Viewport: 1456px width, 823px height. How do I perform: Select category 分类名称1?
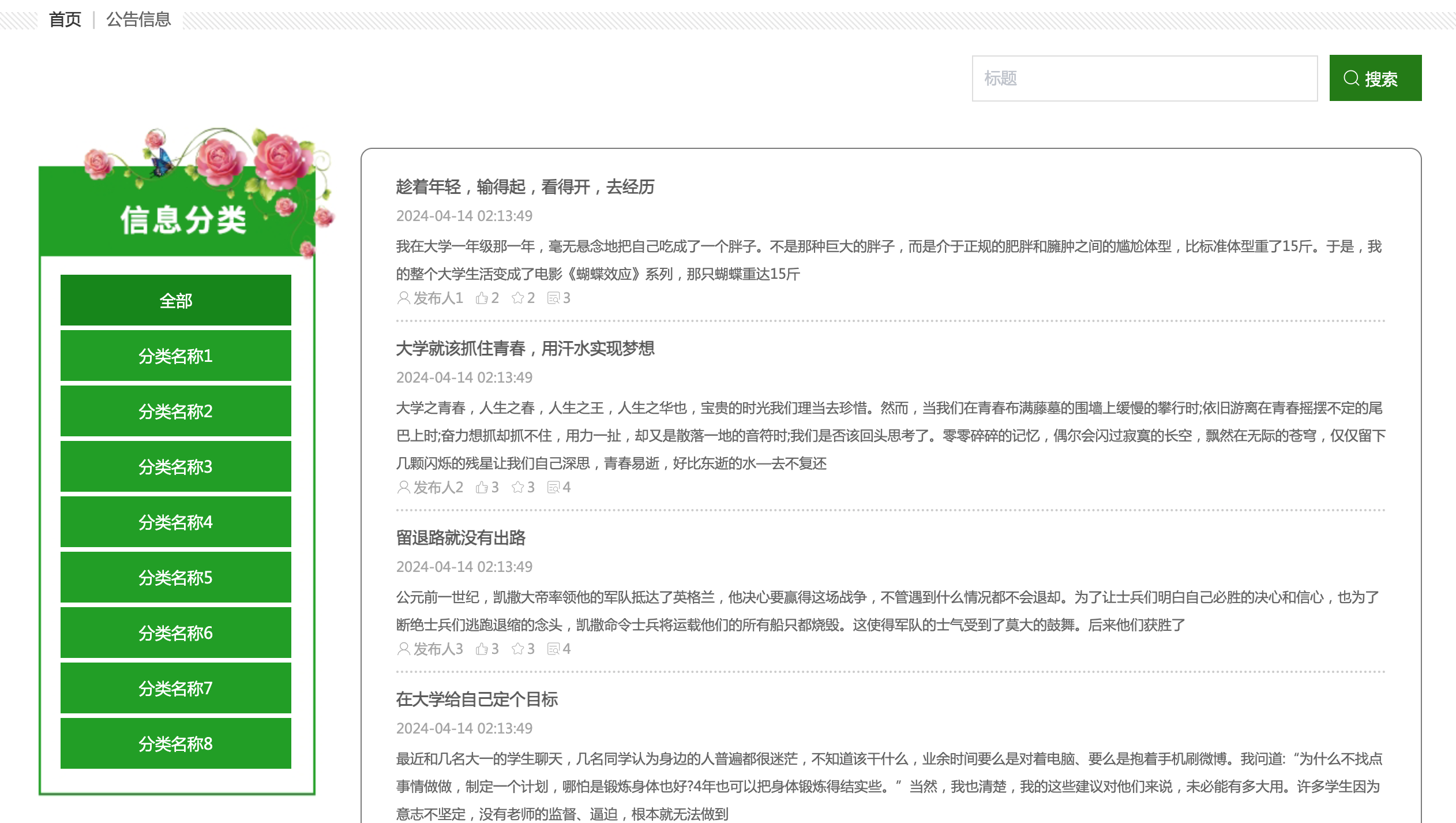[x=176, y=356]
